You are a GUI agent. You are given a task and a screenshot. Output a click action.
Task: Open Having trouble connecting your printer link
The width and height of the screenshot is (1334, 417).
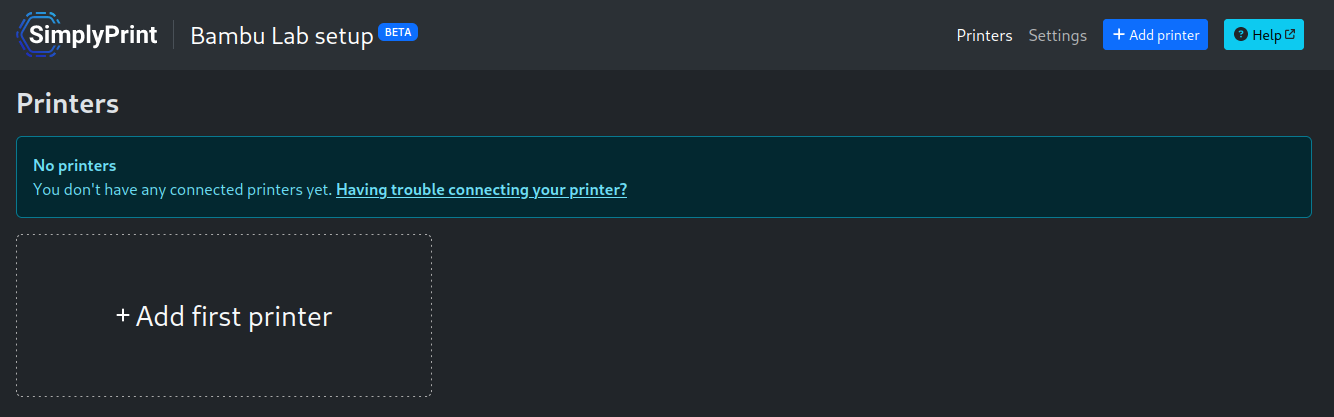[x=481, y=189]
